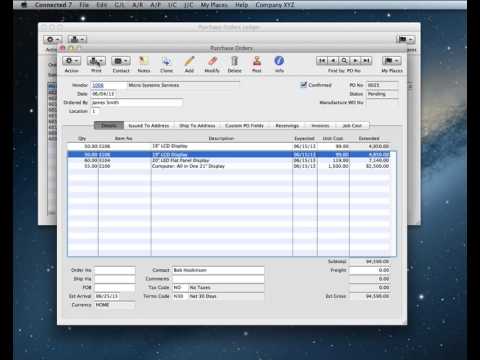Click the Modify eraser icon

[212, 61]
